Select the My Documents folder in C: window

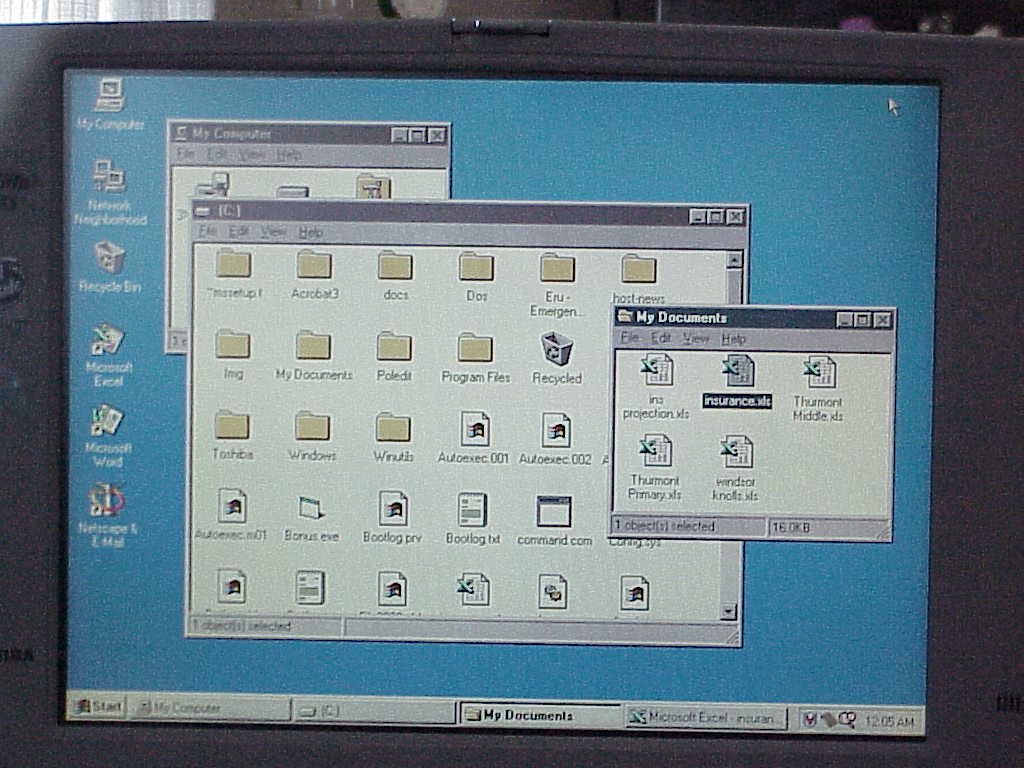(313, 356)
